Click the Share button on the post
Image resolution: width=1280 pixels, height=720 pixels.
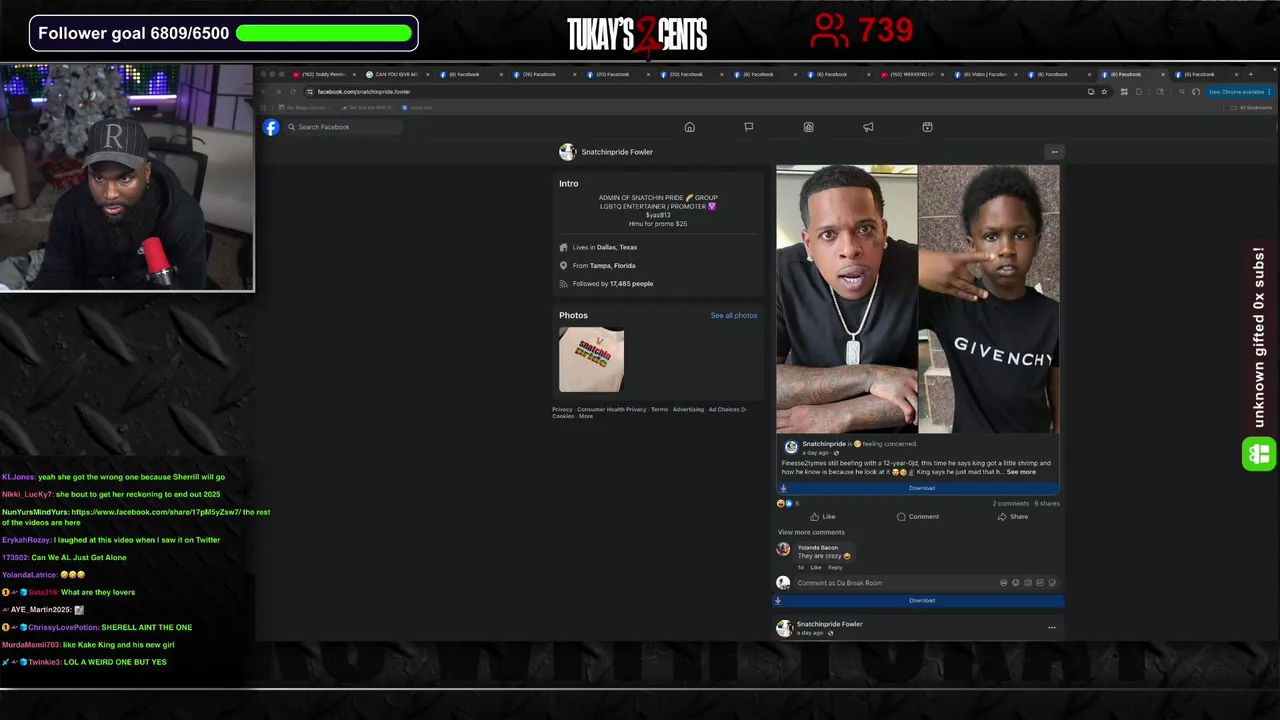[x=1012, y=517]
